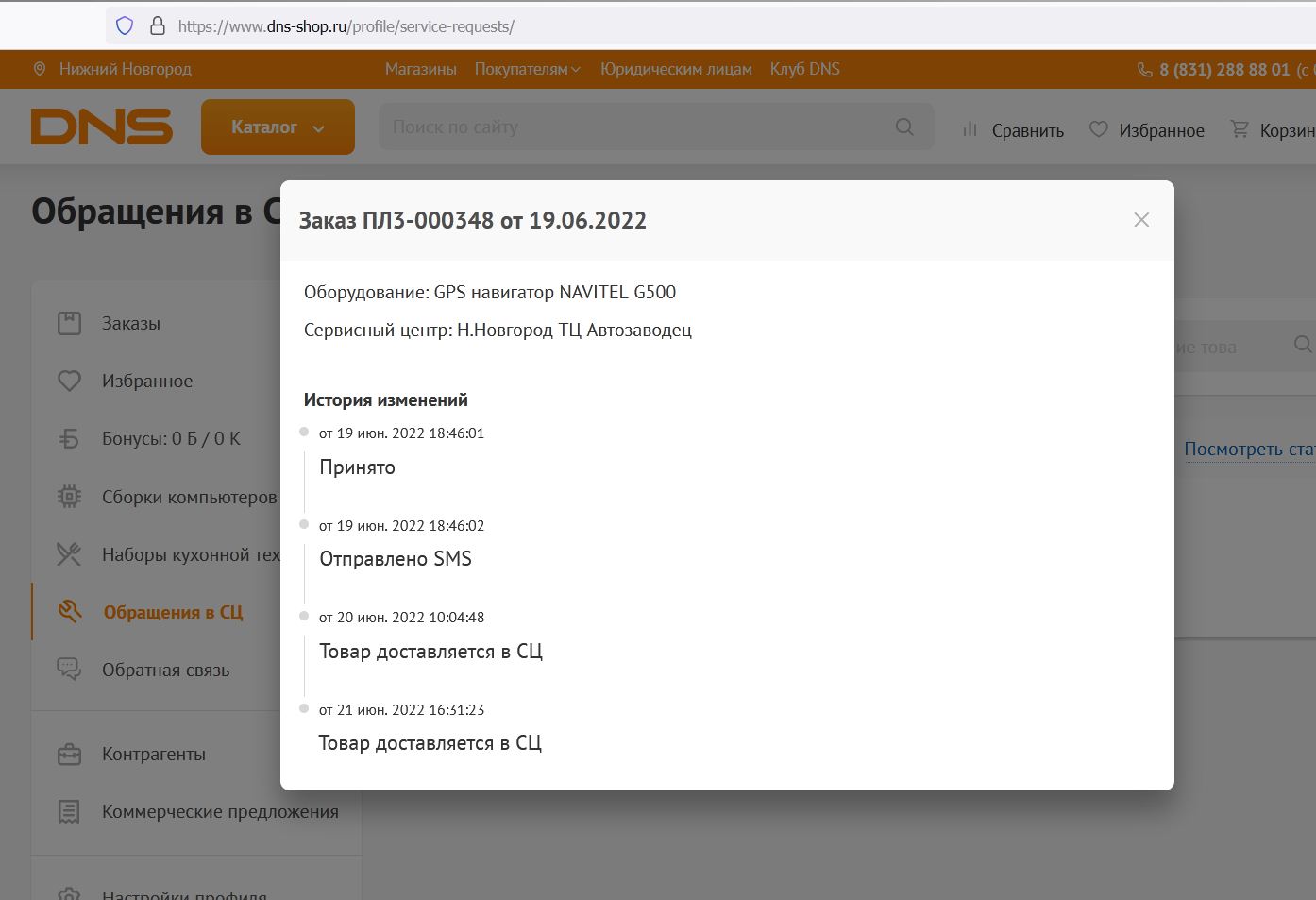
Task: Click the wrench icon for Обращения в СЦ
Action: 69,612
